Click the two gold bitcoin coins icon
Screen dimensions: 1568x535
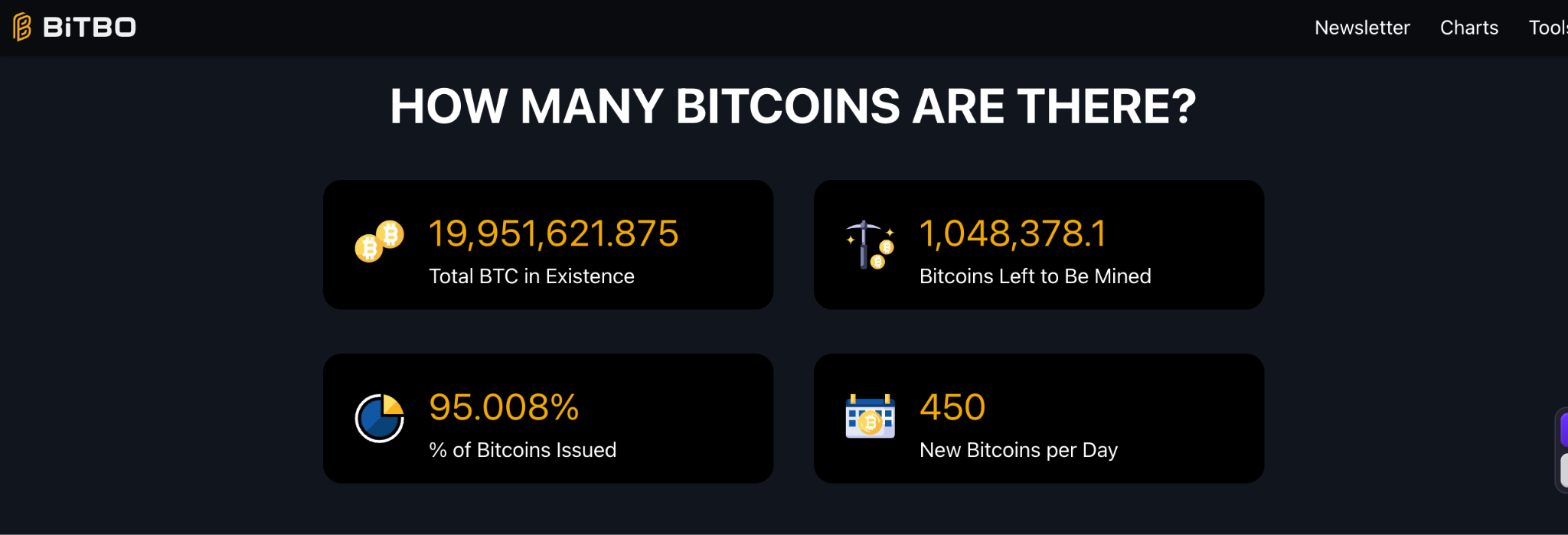point(379,241)
